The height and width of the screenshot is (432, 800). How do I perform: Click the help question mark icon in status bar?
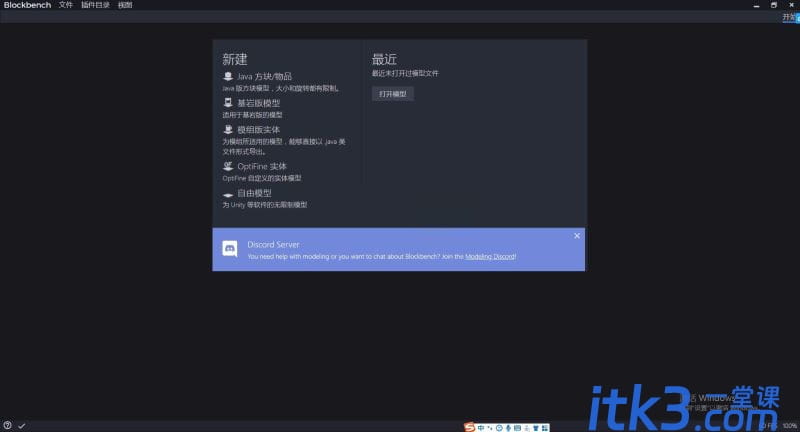tap(7, 425)
